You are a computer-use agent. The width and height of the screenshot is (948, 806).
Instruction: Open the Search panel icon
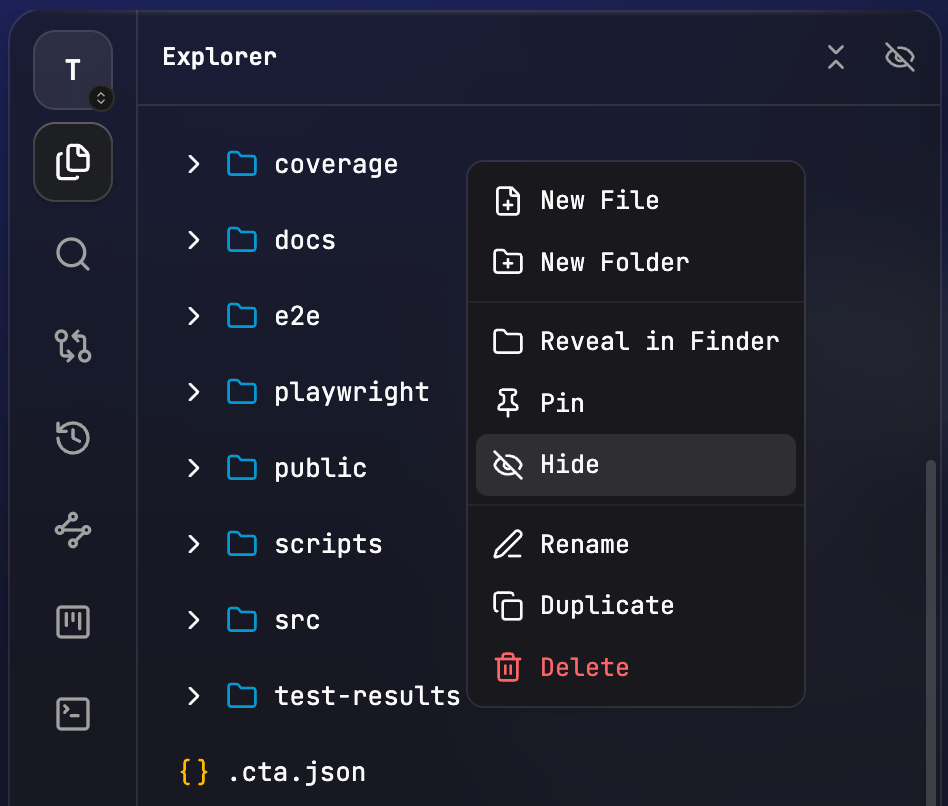[x=73, y=254]
